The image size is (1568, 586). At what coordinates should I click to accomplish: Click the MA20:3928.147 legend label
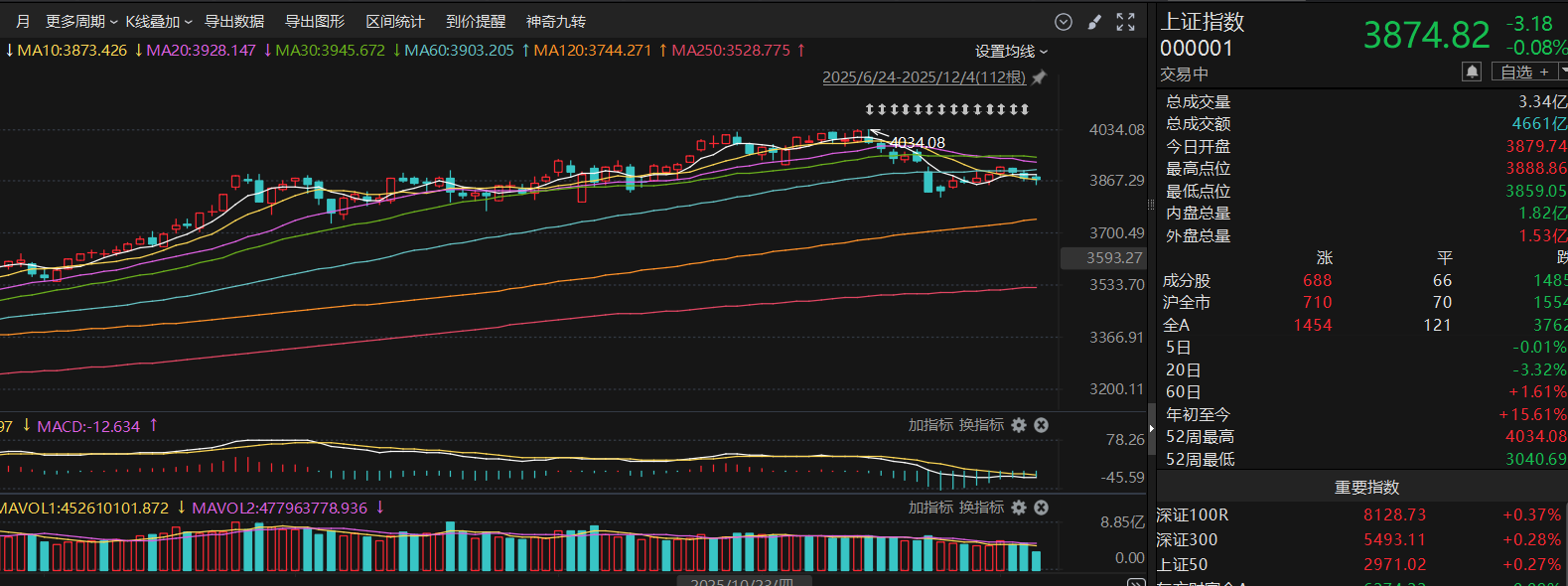pyautogui.click(x=201, y=50)
